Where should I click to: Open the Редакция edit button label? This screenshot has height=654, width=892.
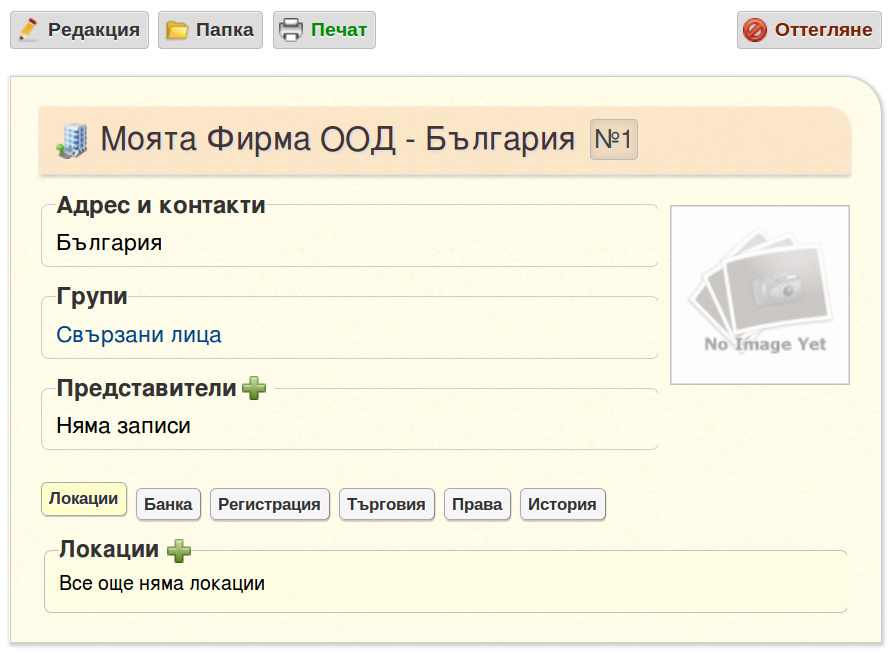pyautogui.click(x=93, y=30)
